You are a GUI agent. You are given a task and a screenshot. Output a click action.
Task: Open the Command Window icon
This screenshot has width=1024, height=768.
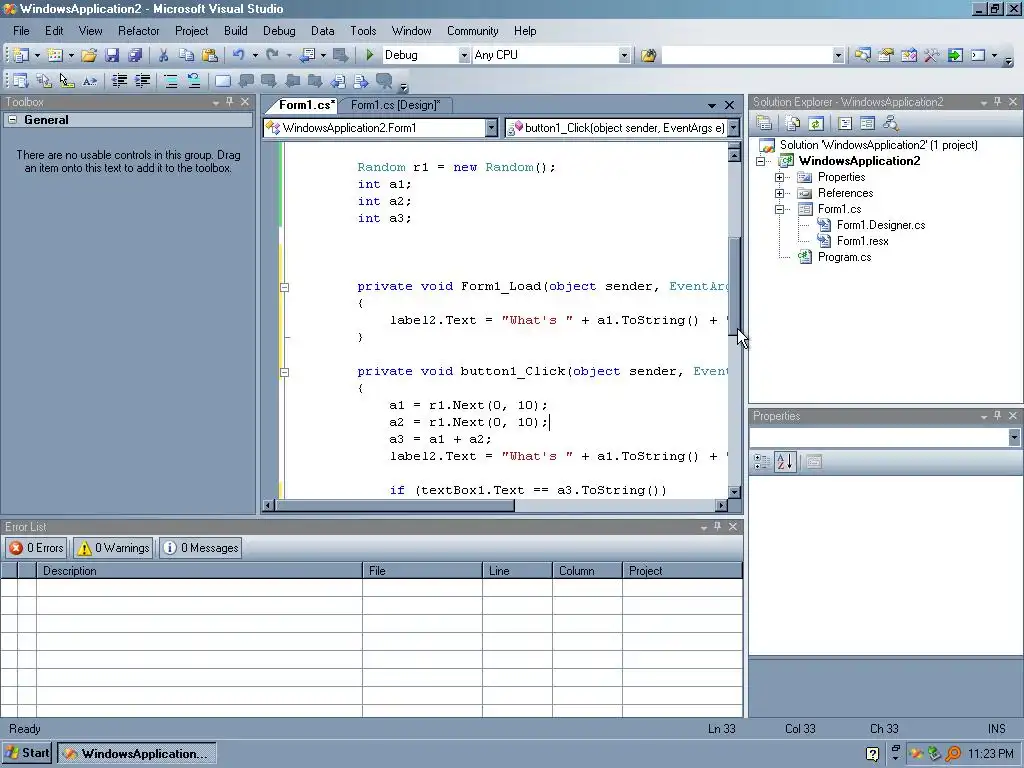coord(978,56)
